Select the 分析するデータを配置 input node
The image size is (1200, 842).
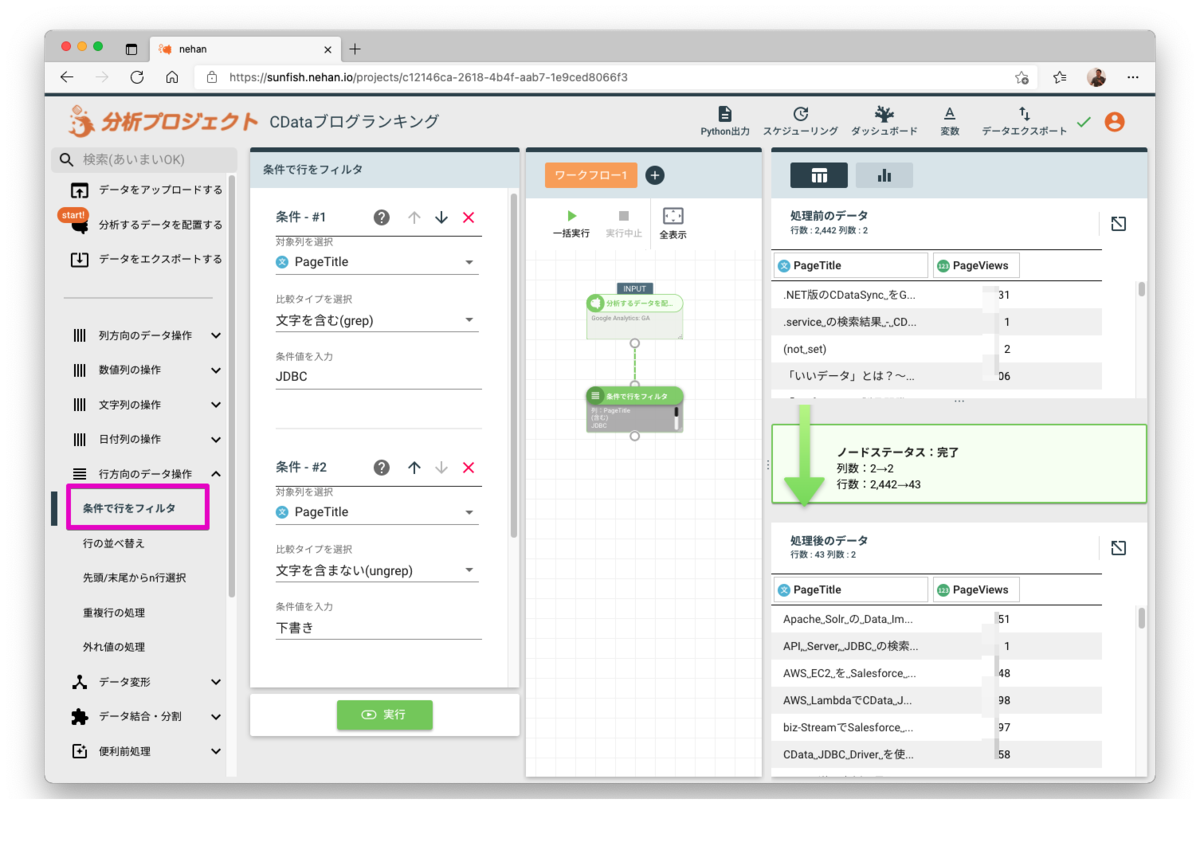click(634, 316)
